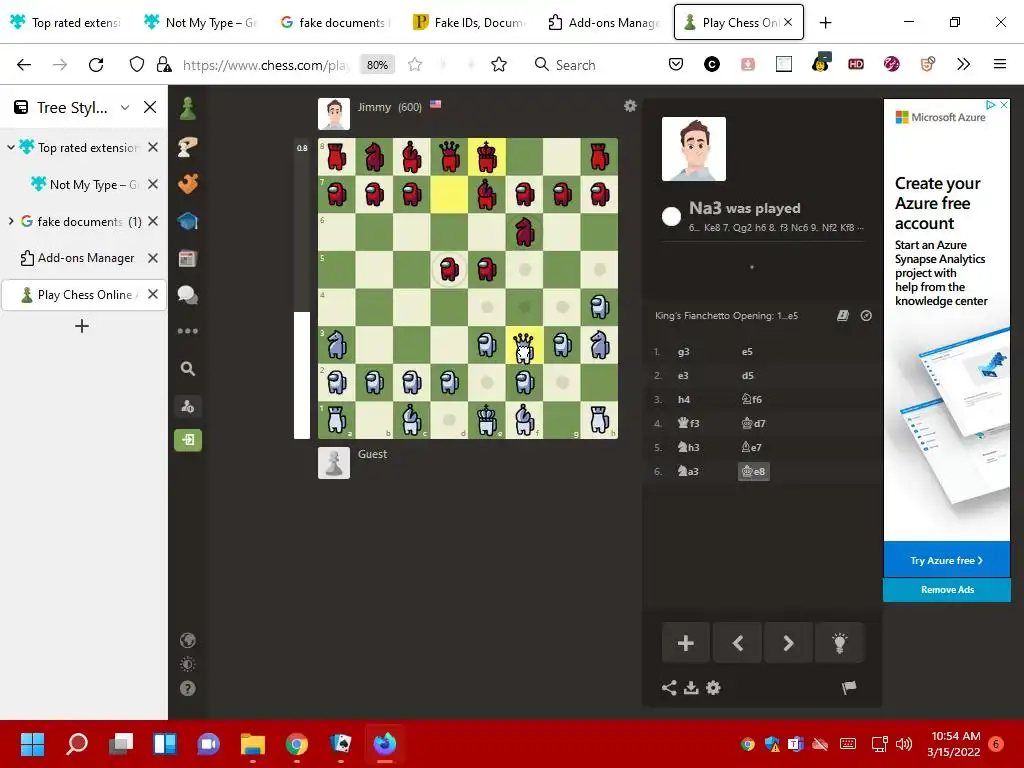Open the language globe icon
Viewport: 1024px width, 768px height.
pos(187,641)
